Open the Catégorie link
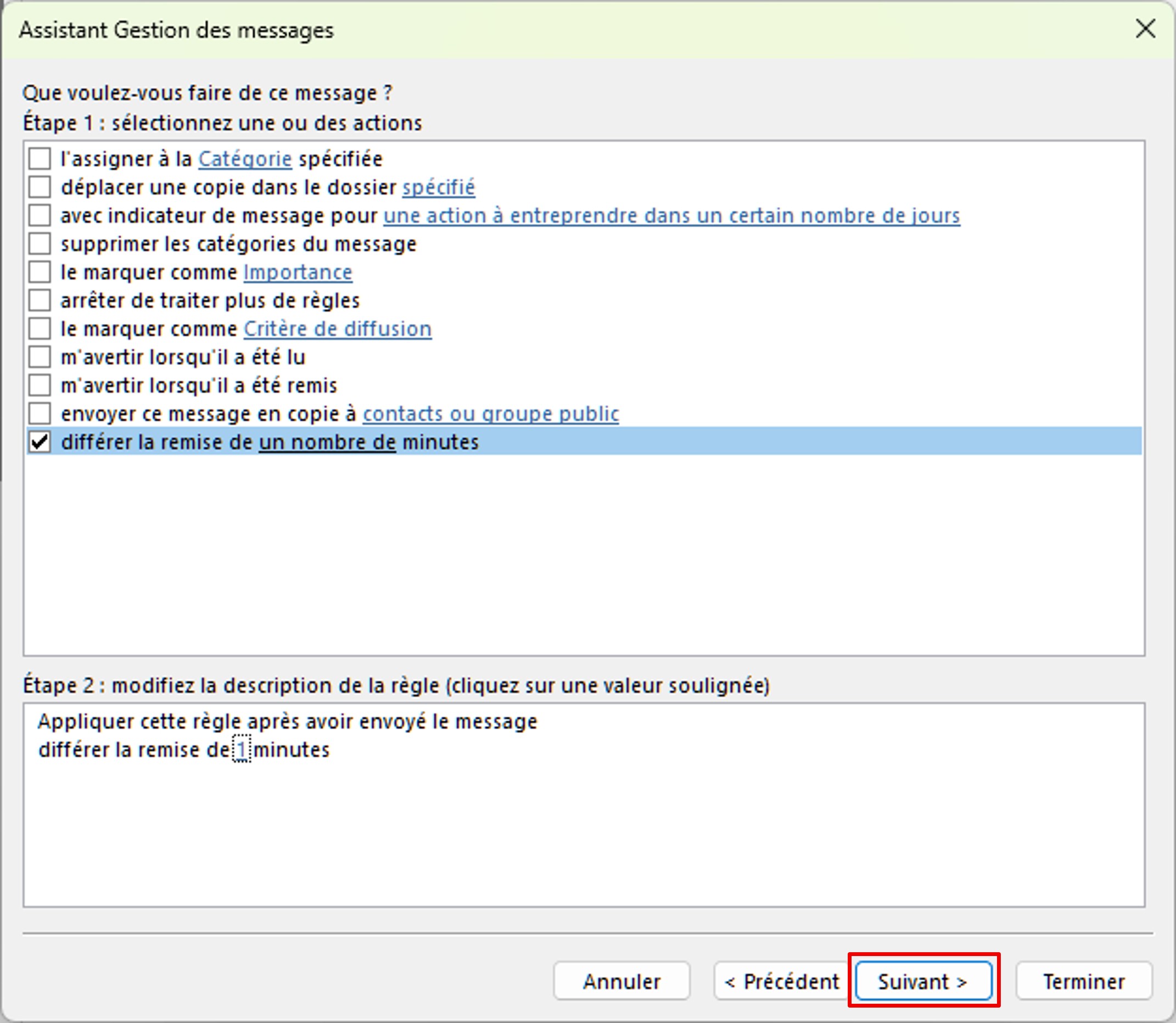 click(245, 159)
